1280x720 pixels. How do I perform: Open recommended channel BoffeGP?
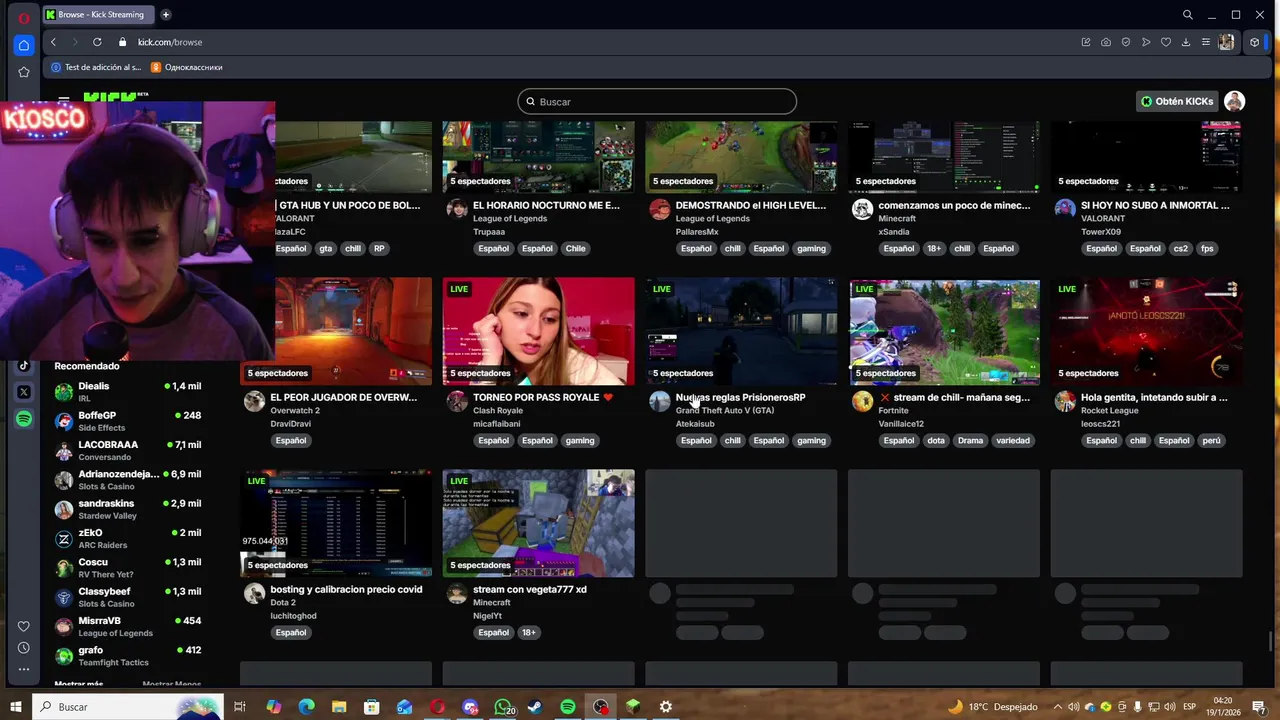tap(128, 421)
